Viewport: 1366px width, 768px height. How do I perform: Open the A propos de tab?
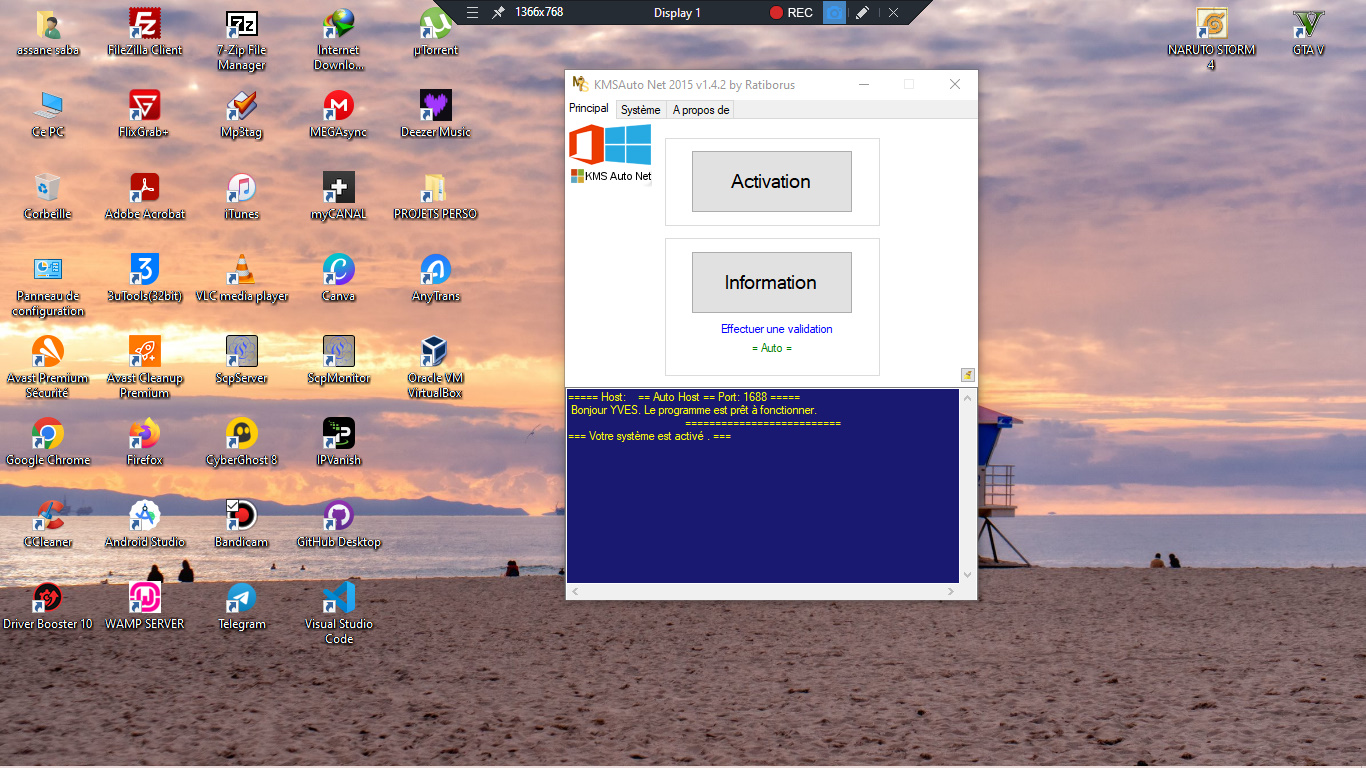click(701, 110)
